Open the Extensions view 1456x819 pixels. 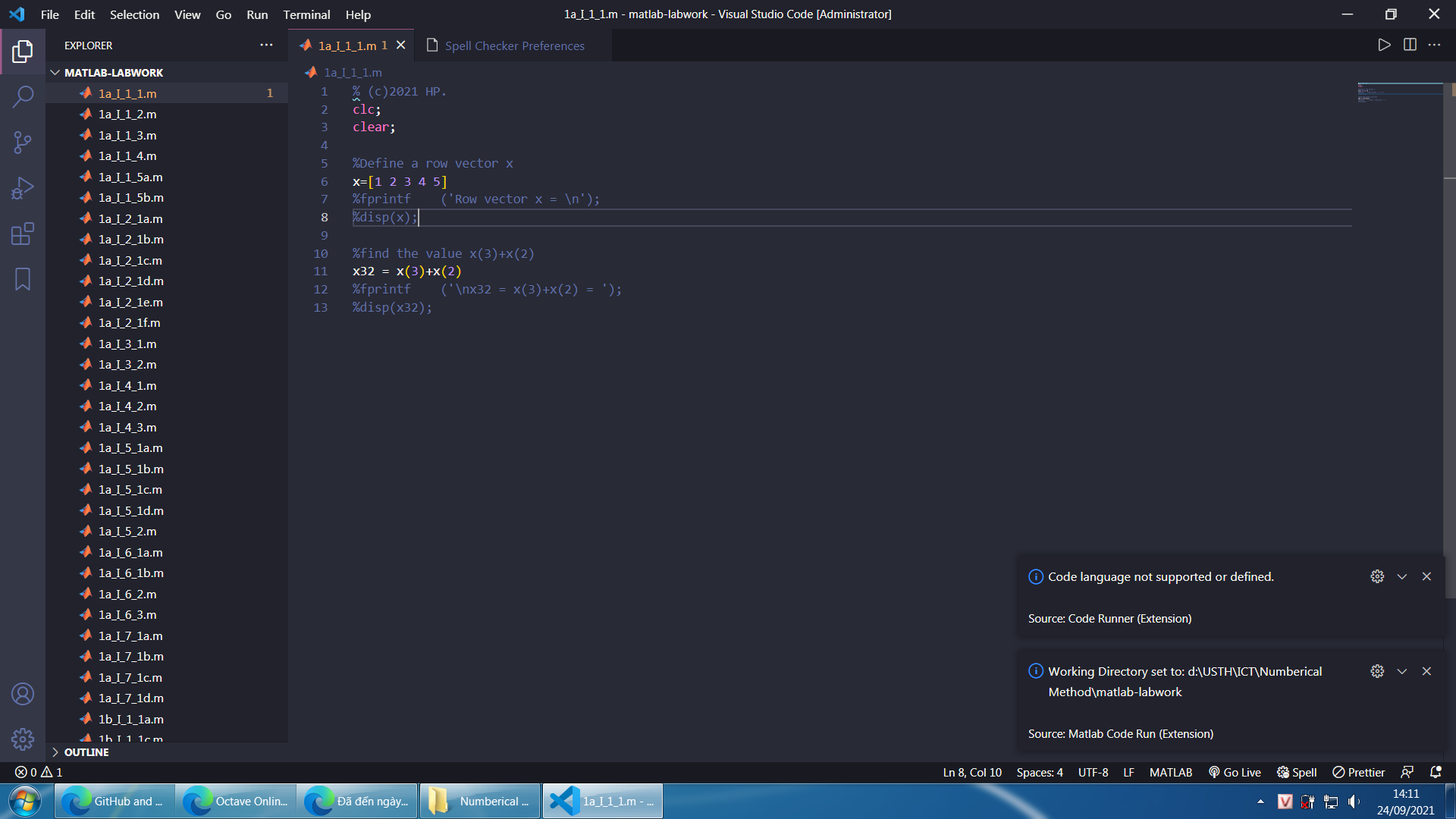click(x=23, y=234)
